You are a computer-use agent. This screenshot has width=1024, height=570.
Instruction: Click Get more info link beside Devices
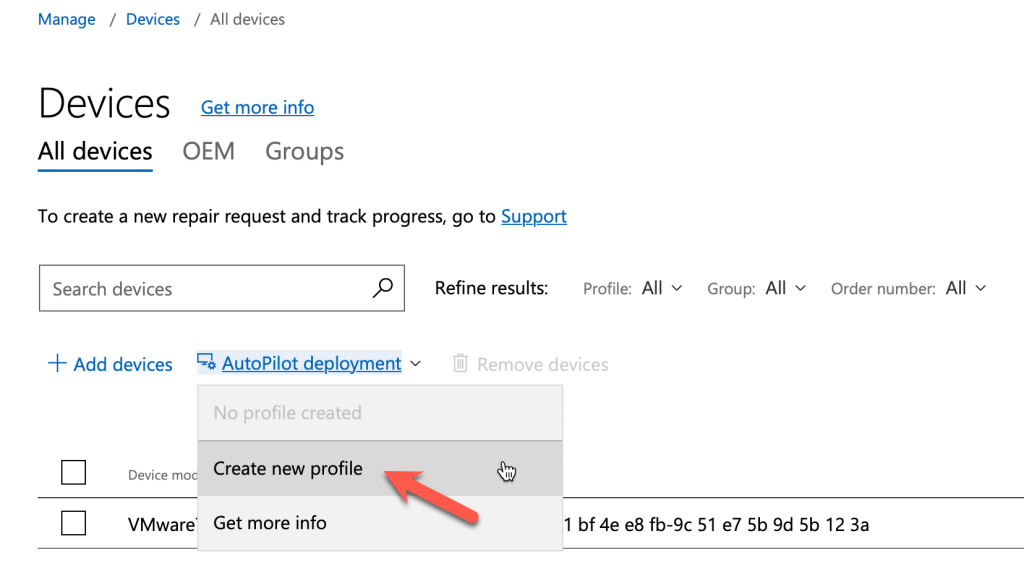click(257, 107)
